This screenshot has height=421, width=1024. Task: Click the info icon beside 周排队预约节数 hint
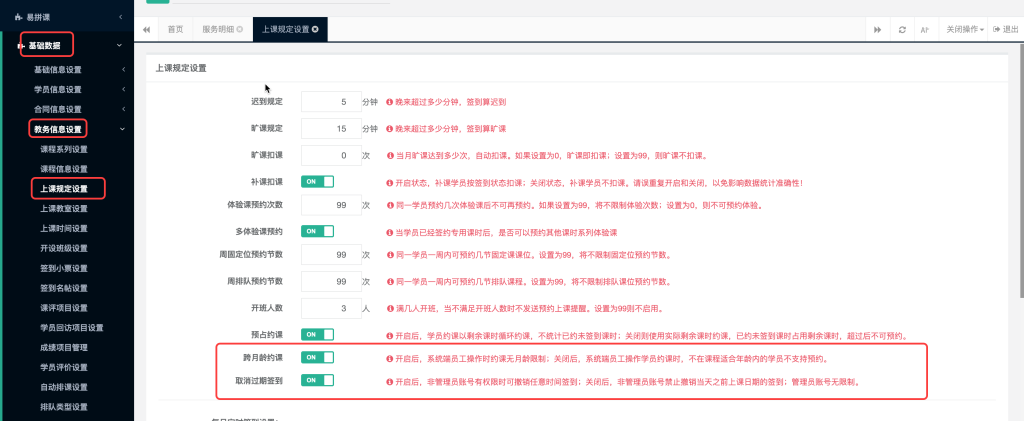(x=389, y=282)
